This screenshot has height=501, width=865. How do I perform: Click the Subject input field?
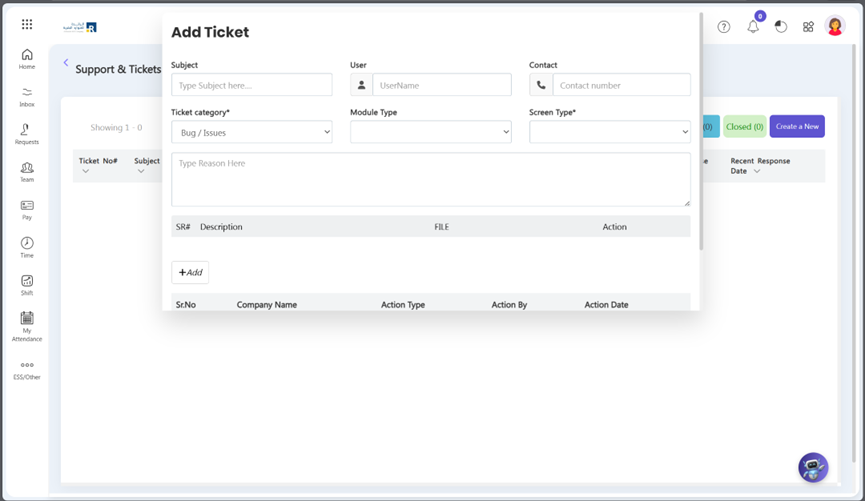point(251,85)
